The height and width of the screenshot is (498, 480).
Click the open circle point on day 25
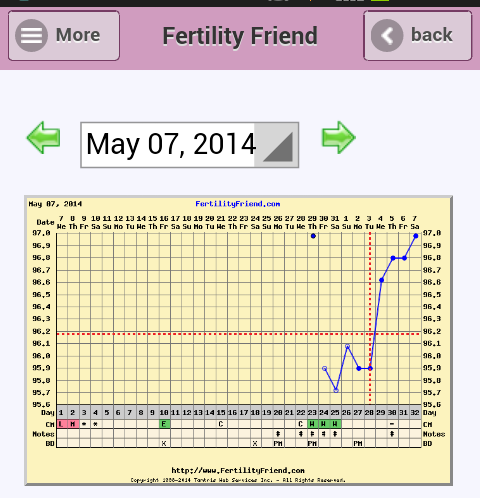[x=336, y=390]
